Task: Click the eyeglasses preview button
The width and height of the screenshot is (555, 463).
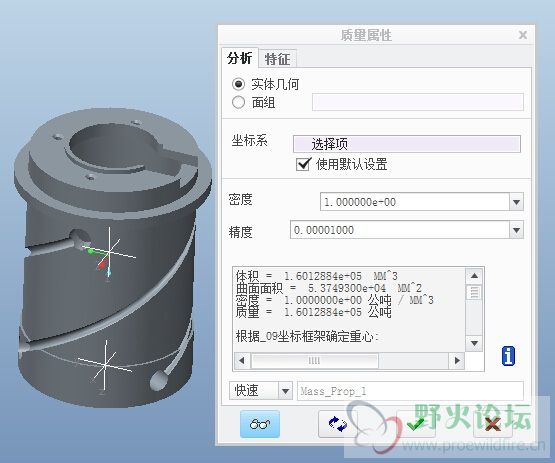Action: 260,424
